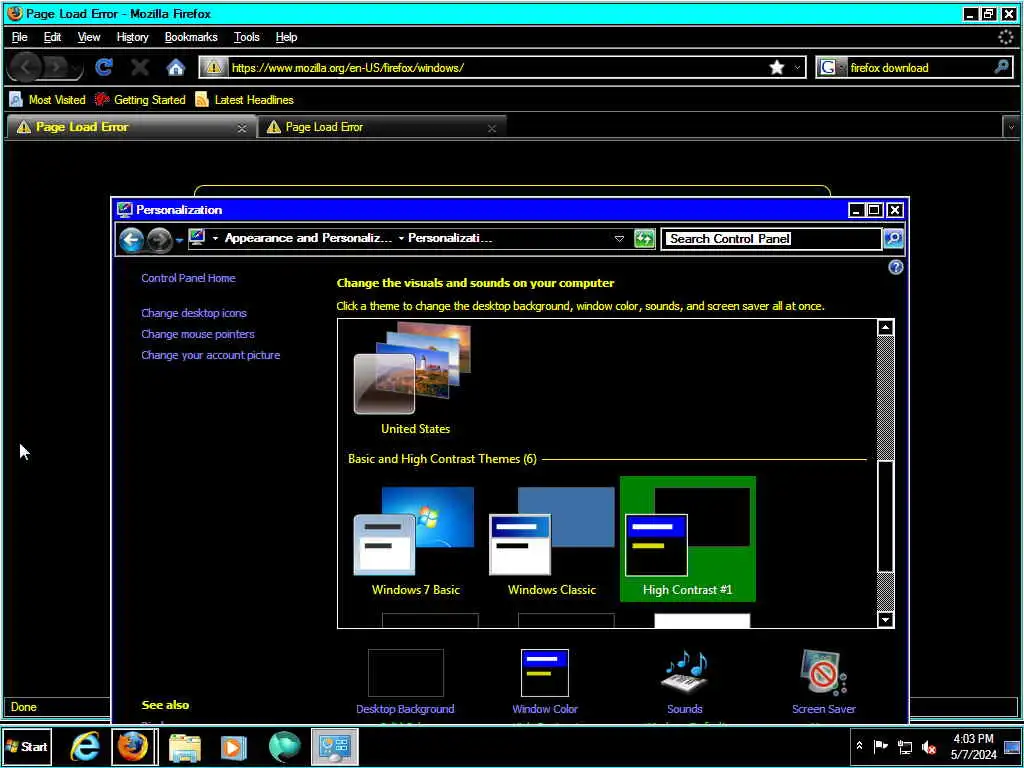
Task: Go forward in Personalization window
Action: click(x=159, y=240)
